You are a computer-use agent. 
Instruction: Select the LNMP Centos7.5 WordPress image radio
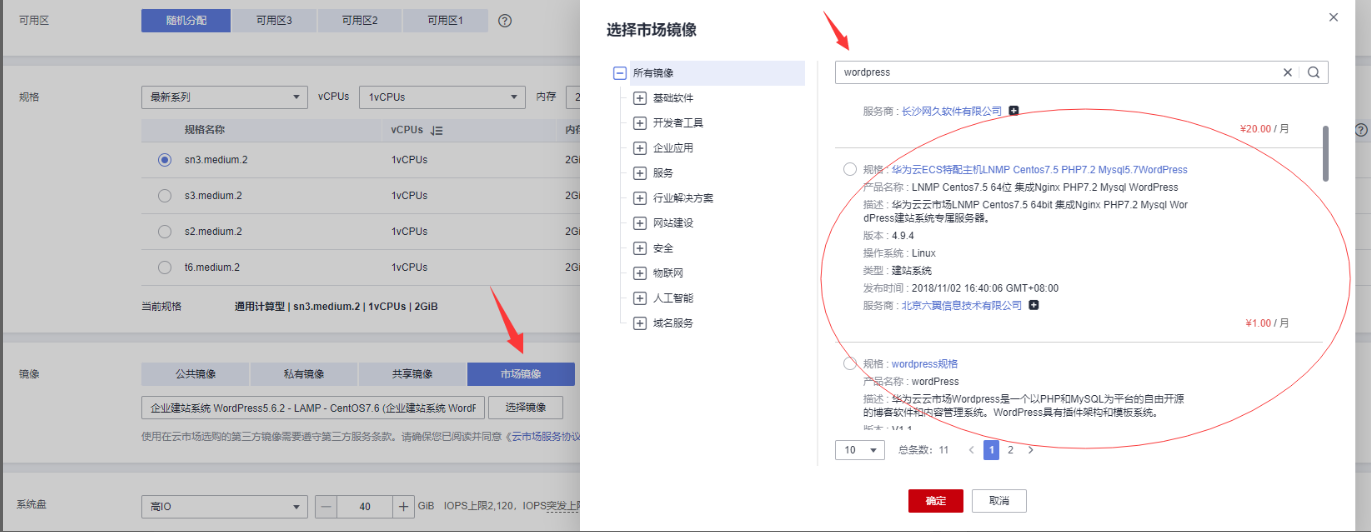850,169
